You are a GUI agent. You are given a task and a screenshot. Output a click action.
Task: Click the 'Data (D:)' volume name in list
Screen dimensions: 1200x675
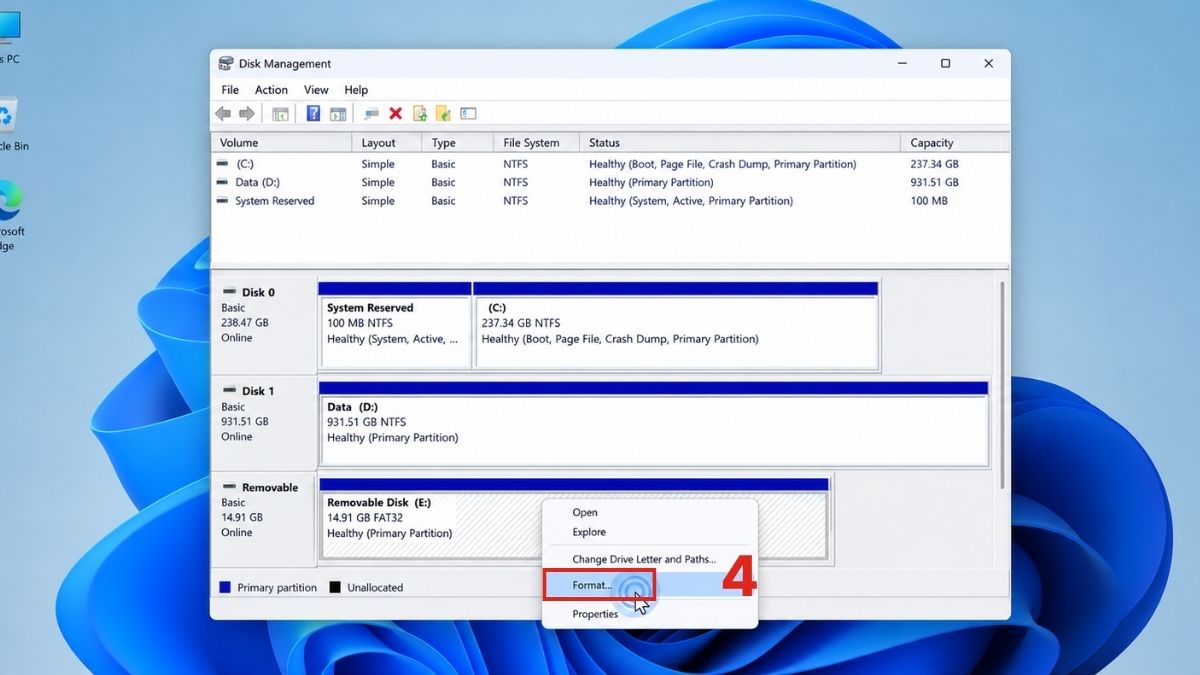click(x=257, y=182)
